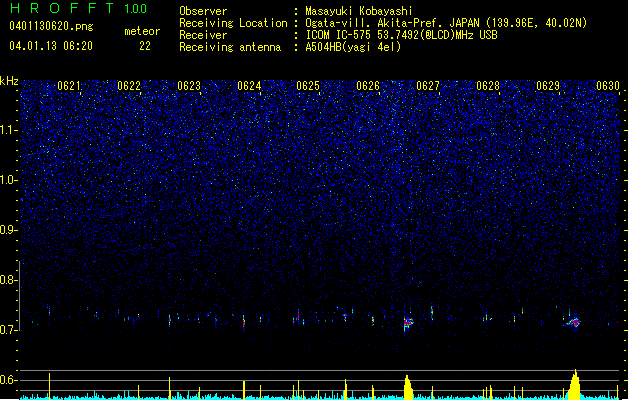Click time marker 0625

(308, 86)
